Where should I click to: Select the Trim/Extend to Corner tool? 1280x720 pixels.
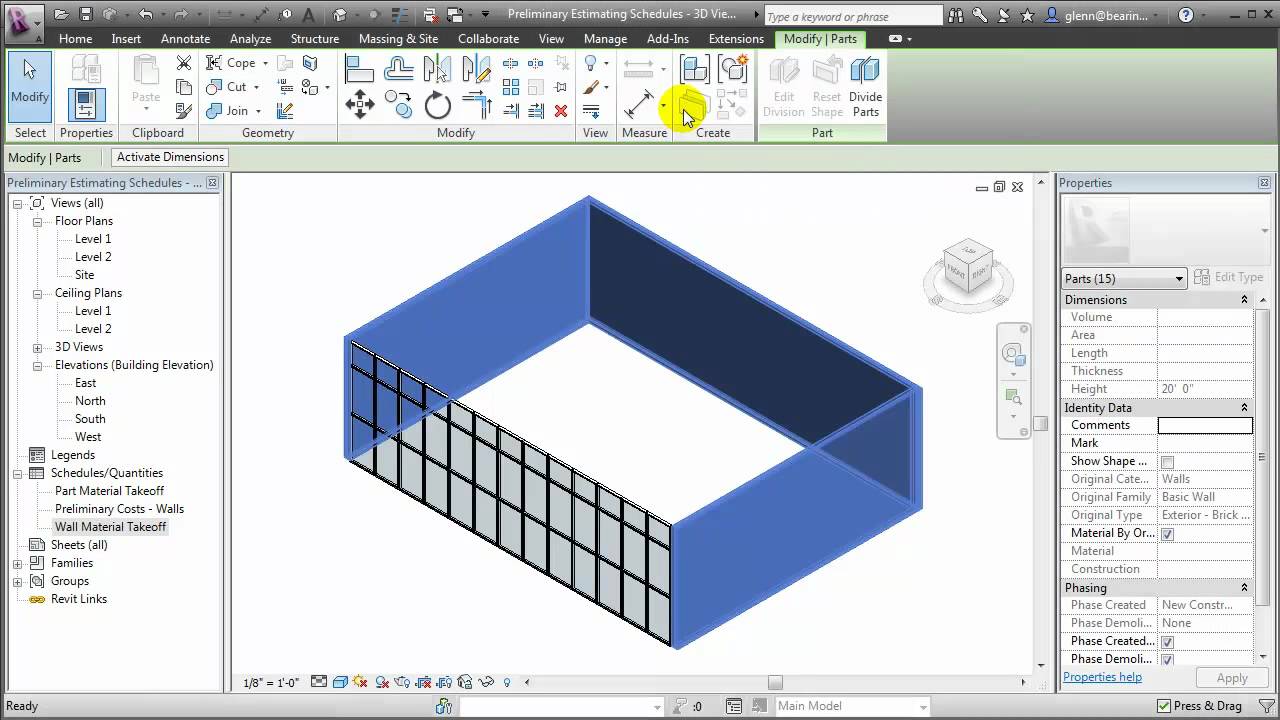pos(477,105)
